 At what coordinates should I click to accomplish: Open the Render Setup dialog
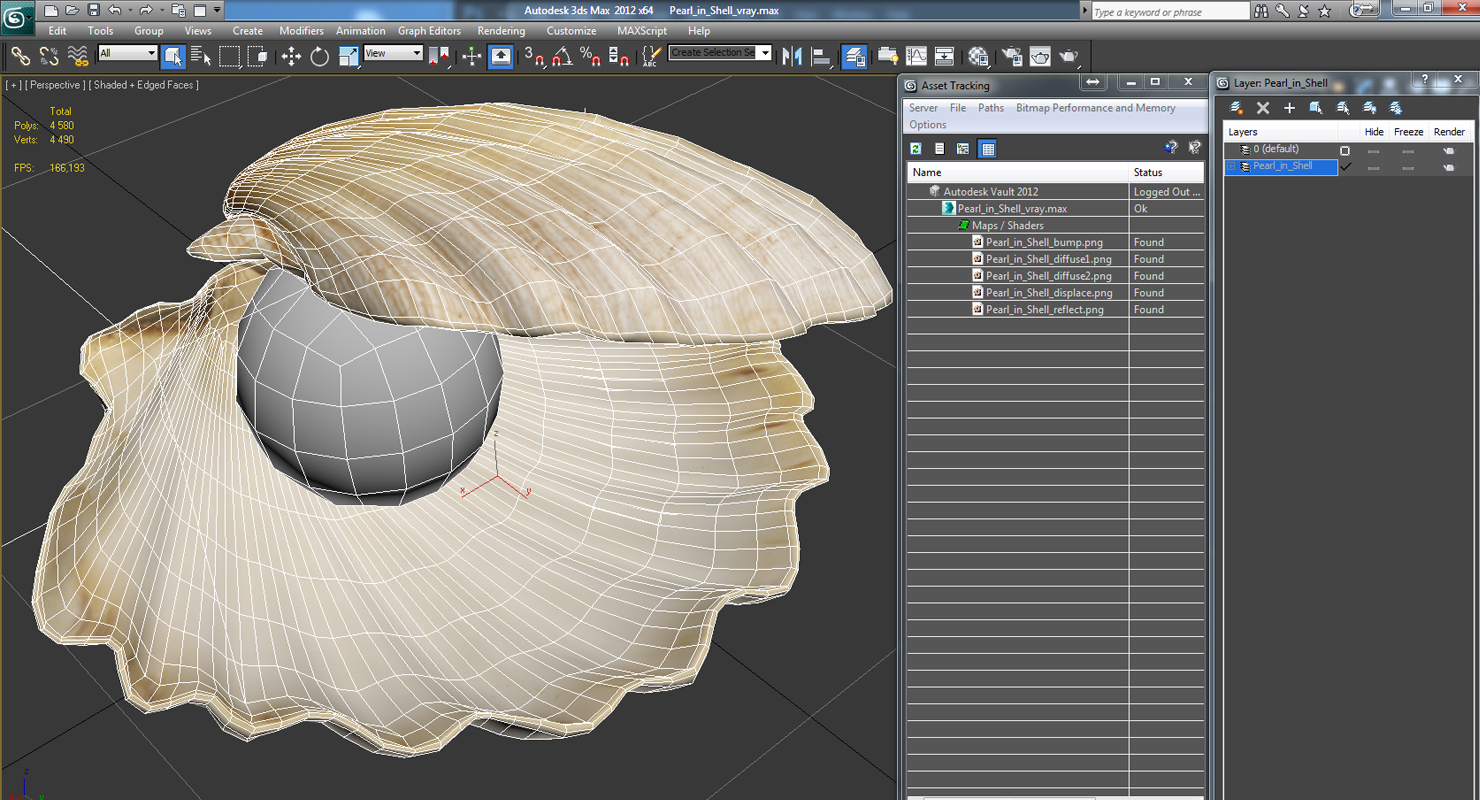[1013, 56]
